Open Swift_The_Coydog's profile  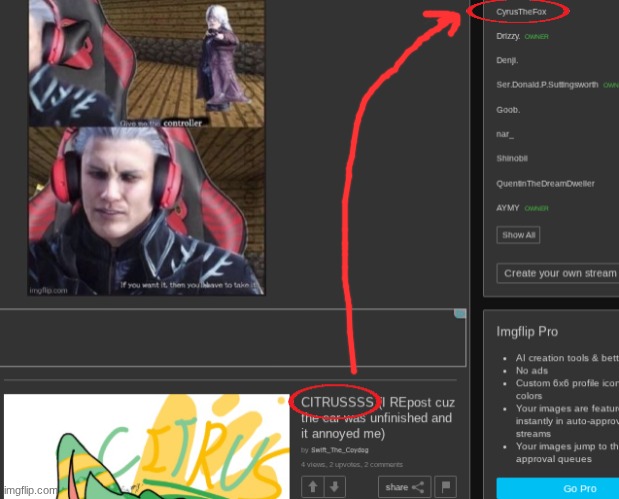pyautogui.click(x=340, y=450)
